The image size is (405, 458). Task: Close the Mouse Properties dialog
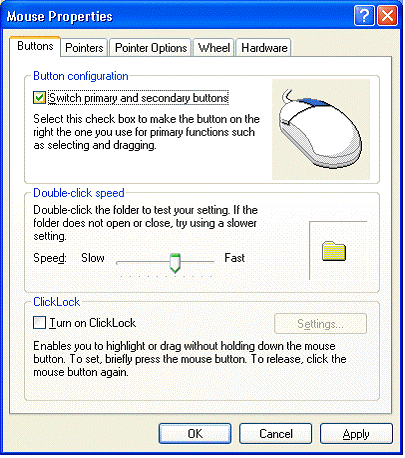click(387, 16)
